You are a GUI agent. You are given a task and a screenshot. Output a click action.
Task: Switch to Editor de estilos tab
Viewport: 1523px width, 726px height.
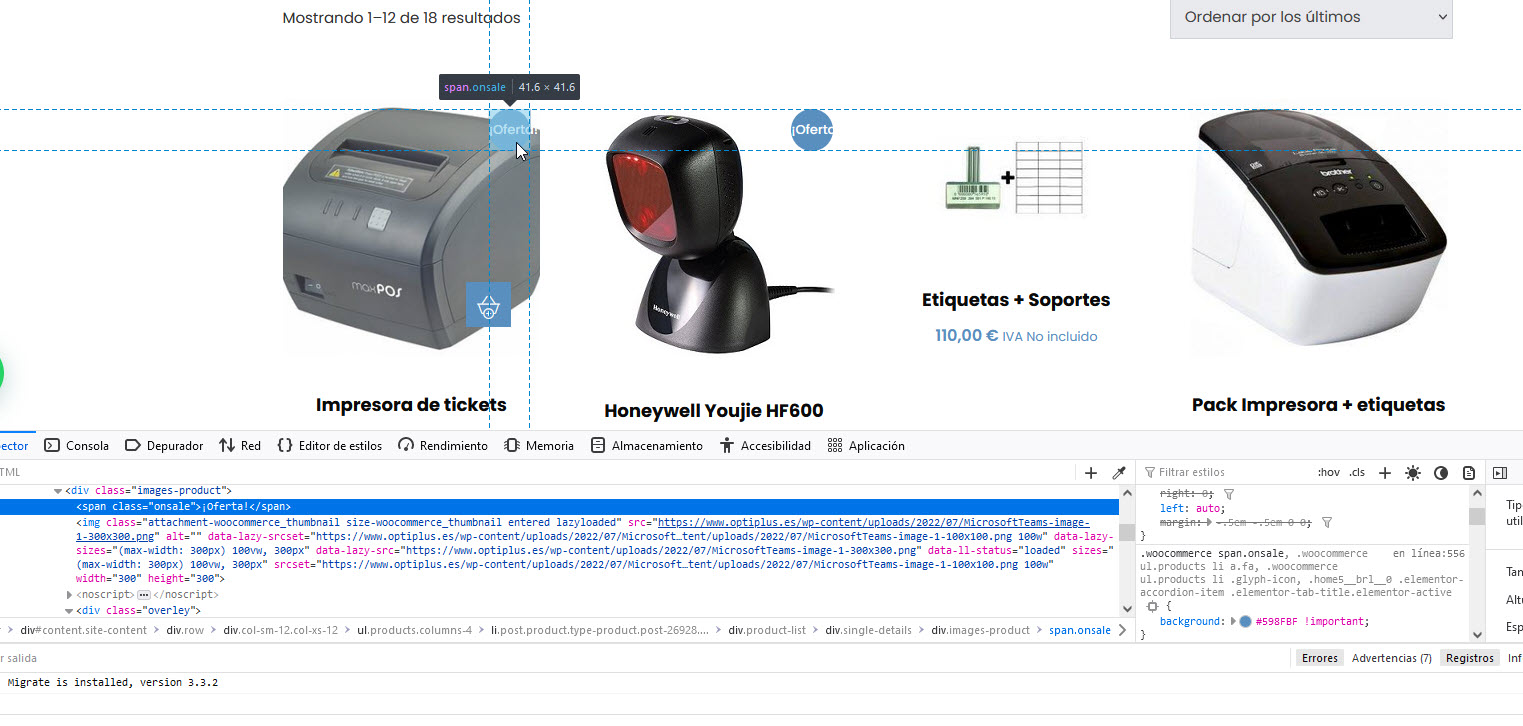[329, 445]
